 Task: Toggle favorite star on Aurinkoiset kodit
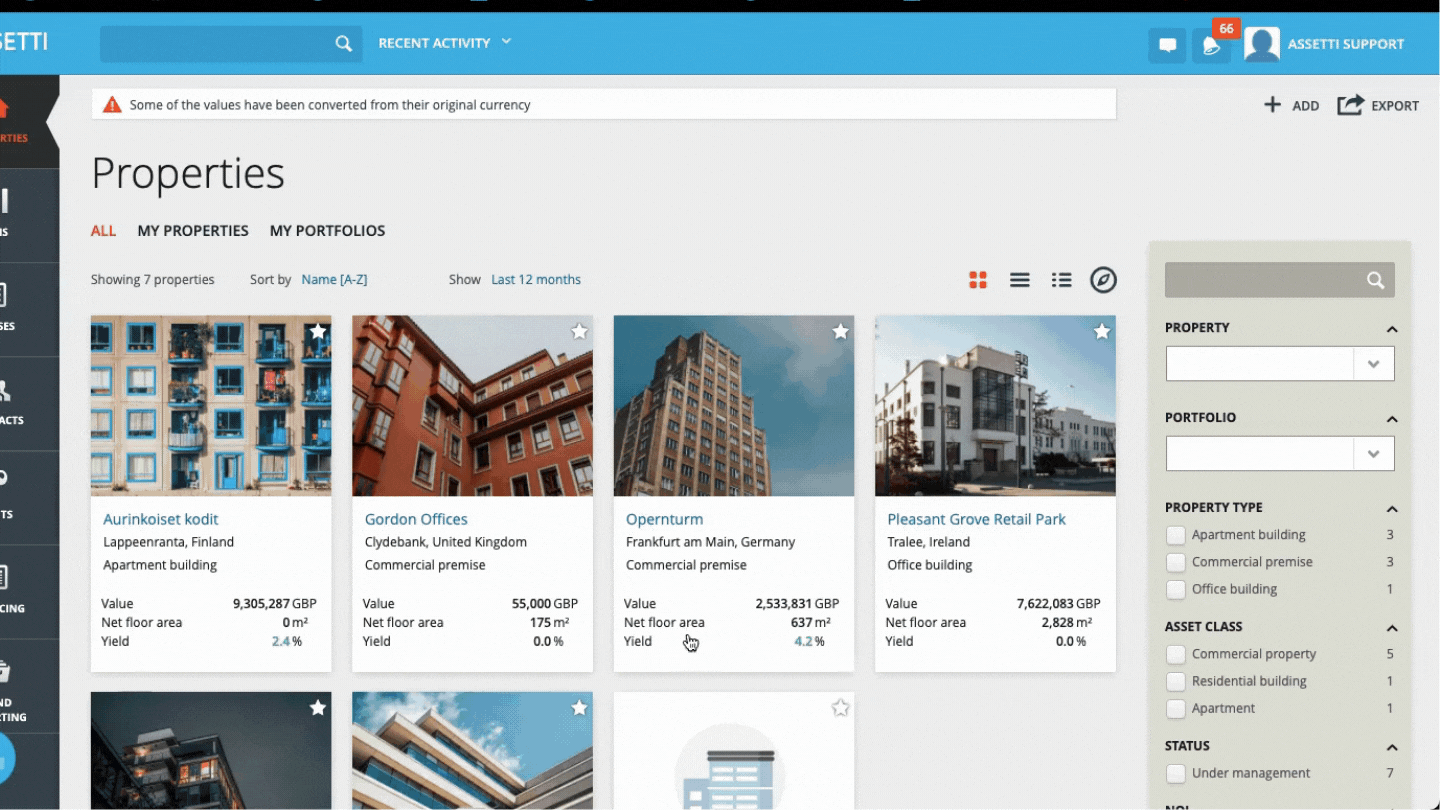(x=318, y=331)
